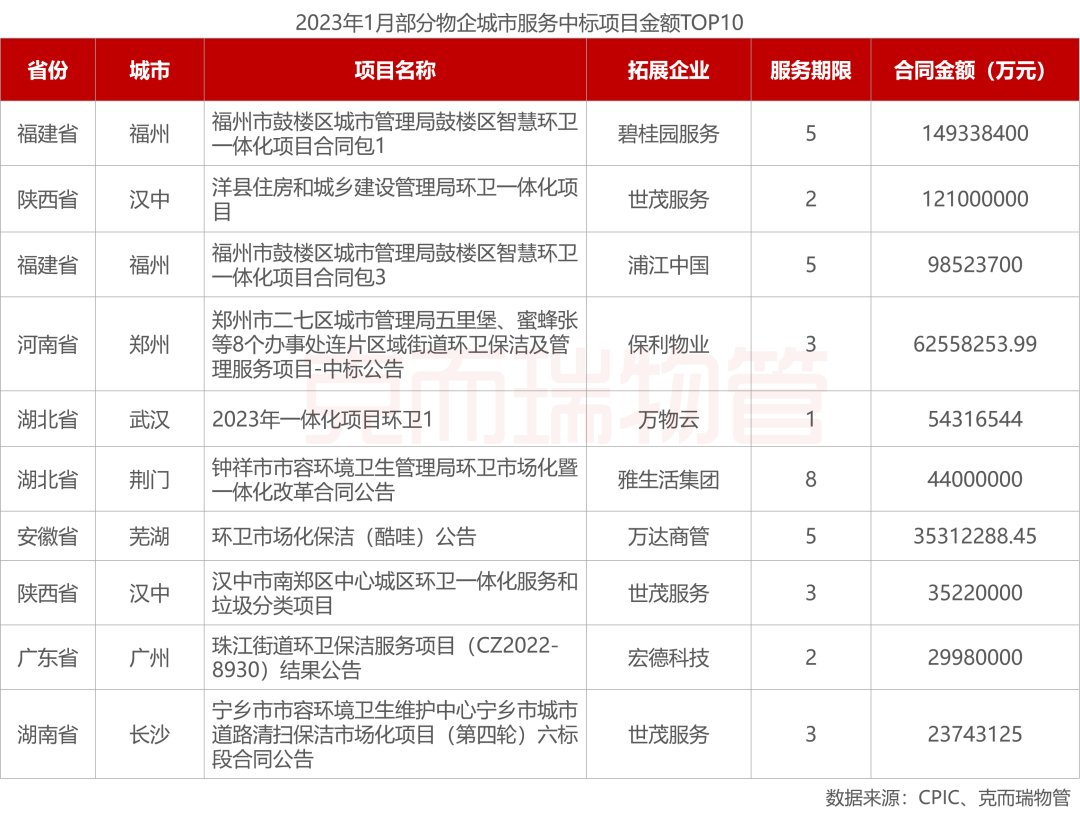This screenshot has width=1080, height=816.
Task: Select 湖北省 in the 武汉 row
Action: pyautogui.click(x=48, y=419)
